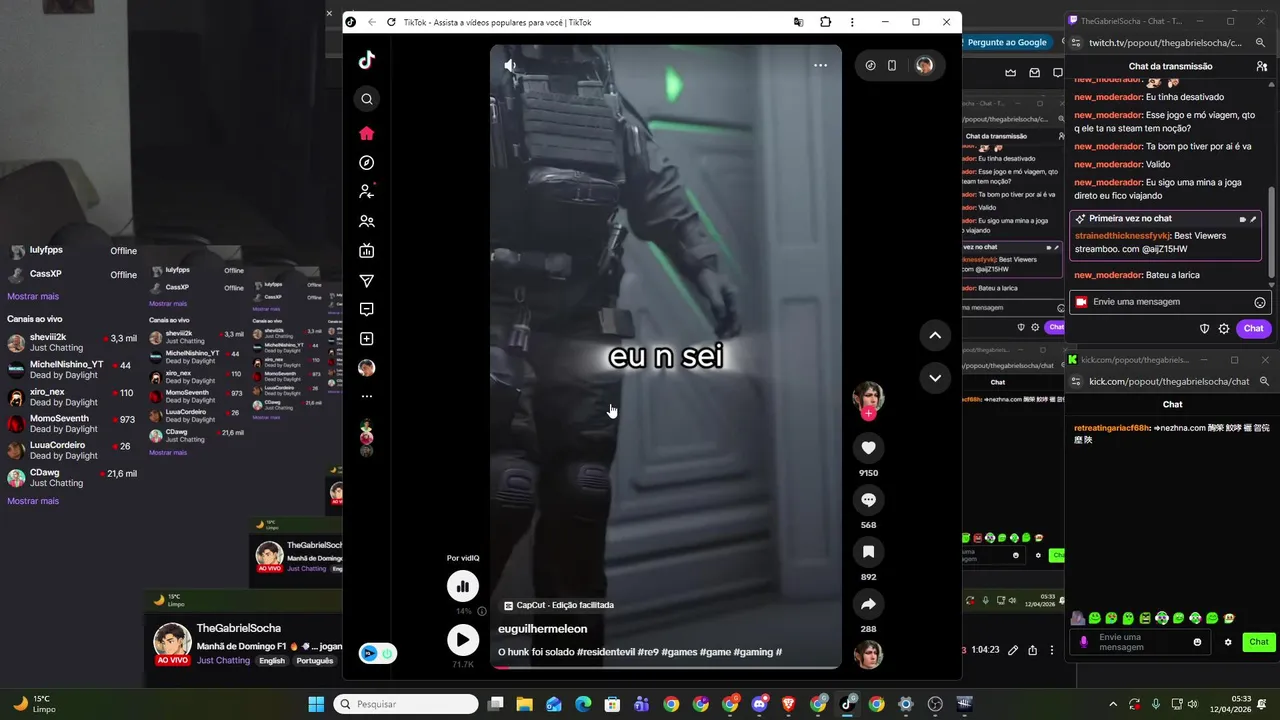Open taskbar volume speaker icon
This screenshot has height=720, width=1280.
(1192, 704)
